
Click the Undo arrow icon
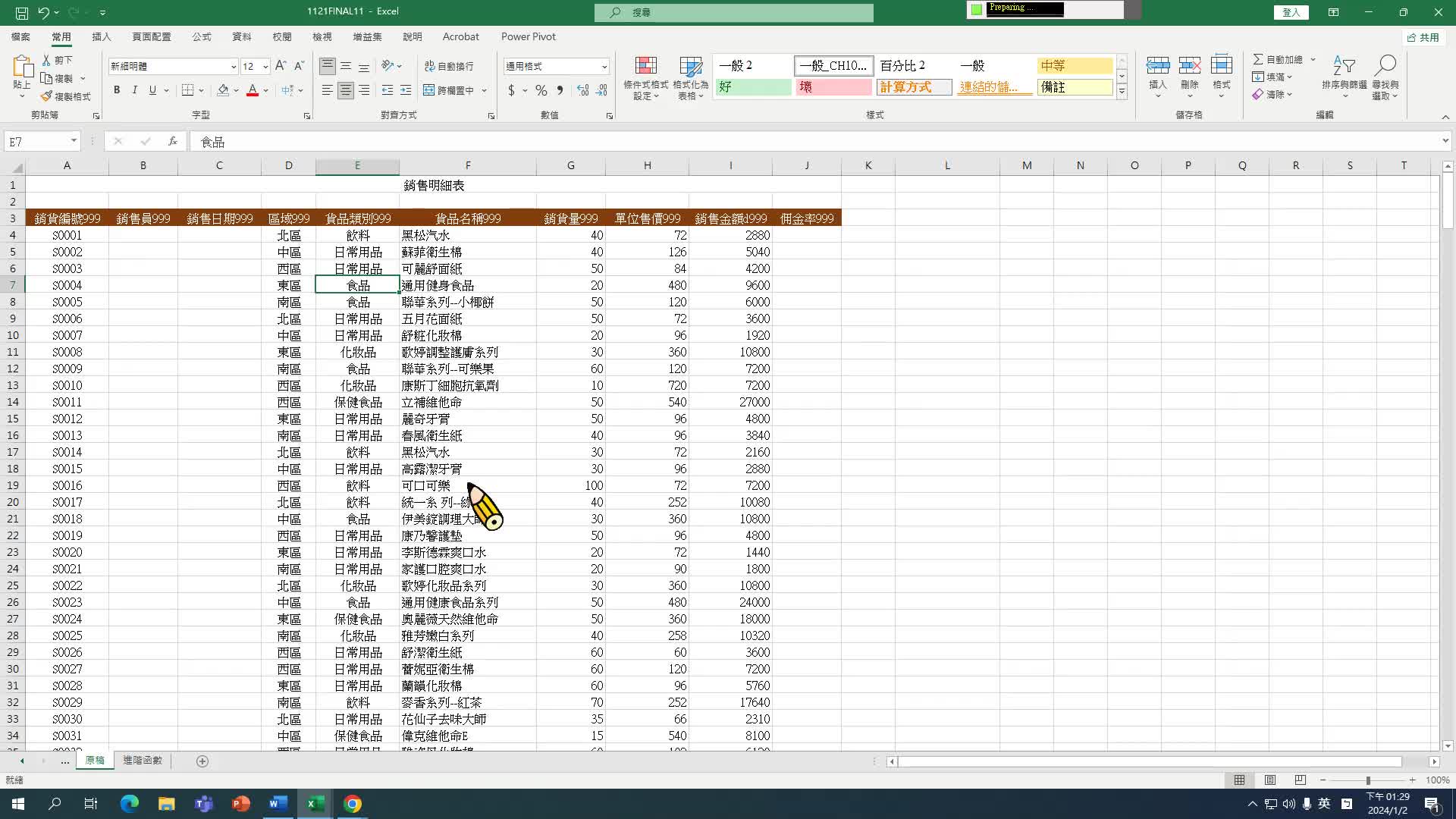click(x=44, y=12)
